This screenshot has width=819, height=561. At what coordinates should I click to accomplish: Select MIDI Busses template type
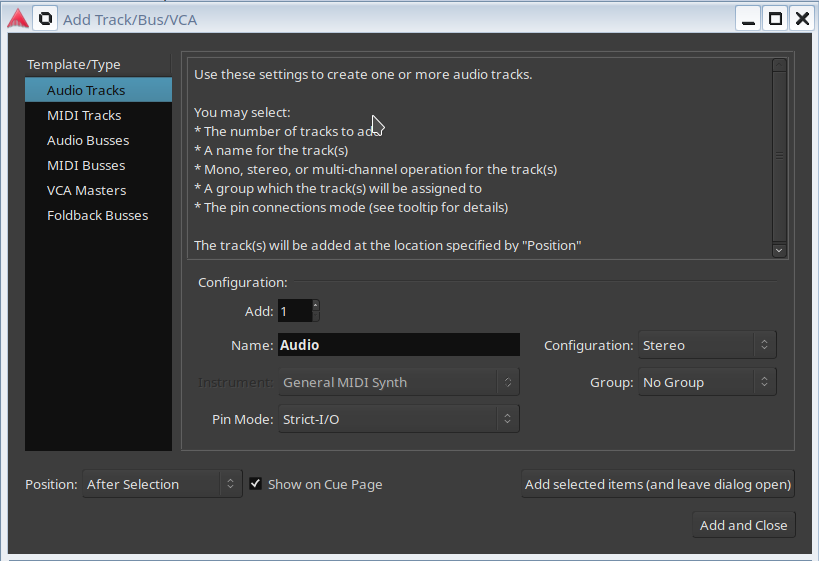(x=86, y=165)
